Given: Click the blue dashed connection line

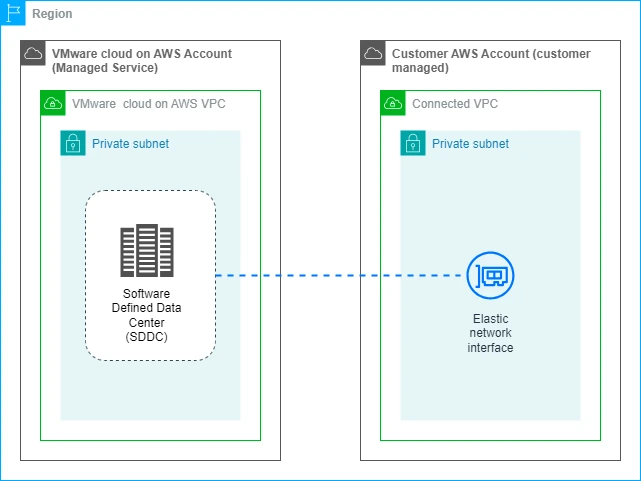Looking at the screenshot, I should point(340,275).
